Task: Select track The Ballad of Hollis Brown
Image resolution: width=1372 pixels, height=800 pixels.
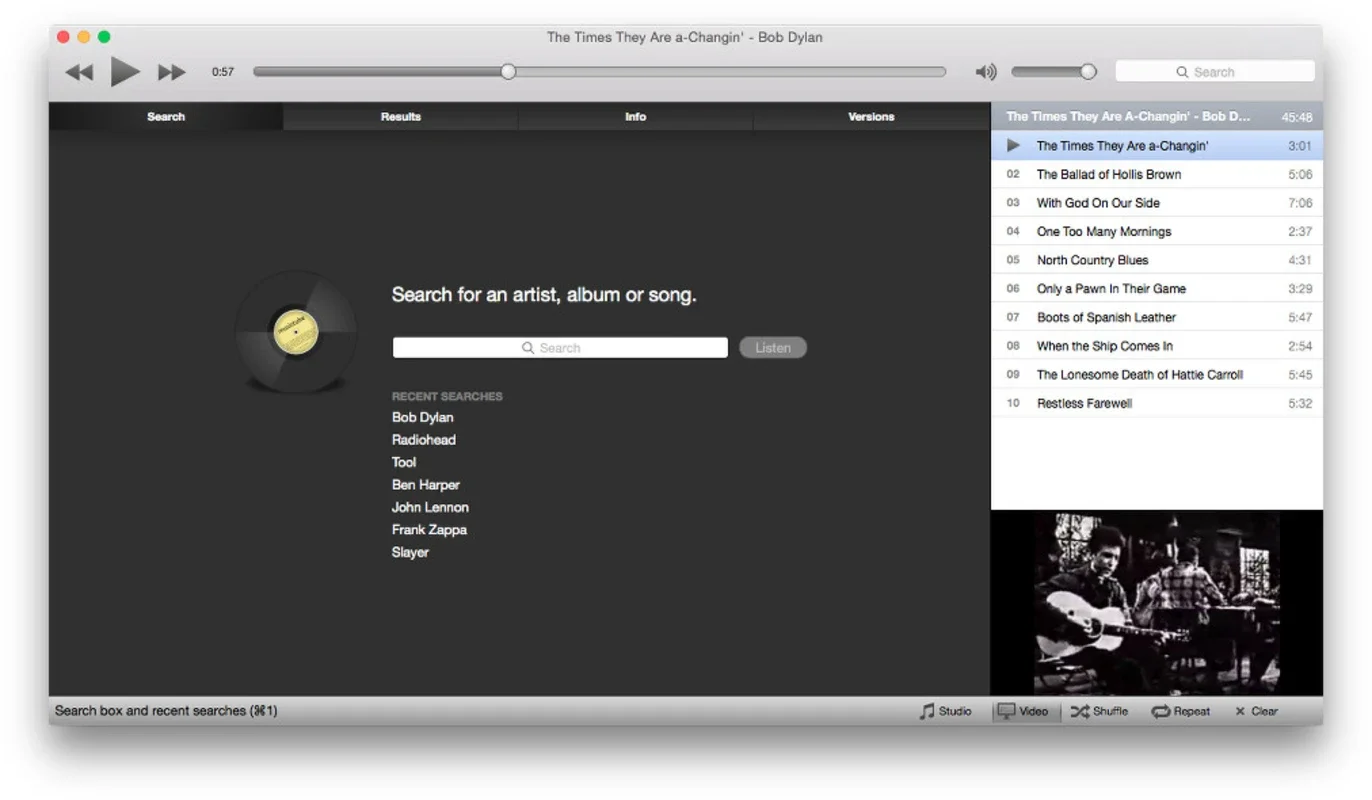Action: pyautogui.click(x=1157, y=174)
